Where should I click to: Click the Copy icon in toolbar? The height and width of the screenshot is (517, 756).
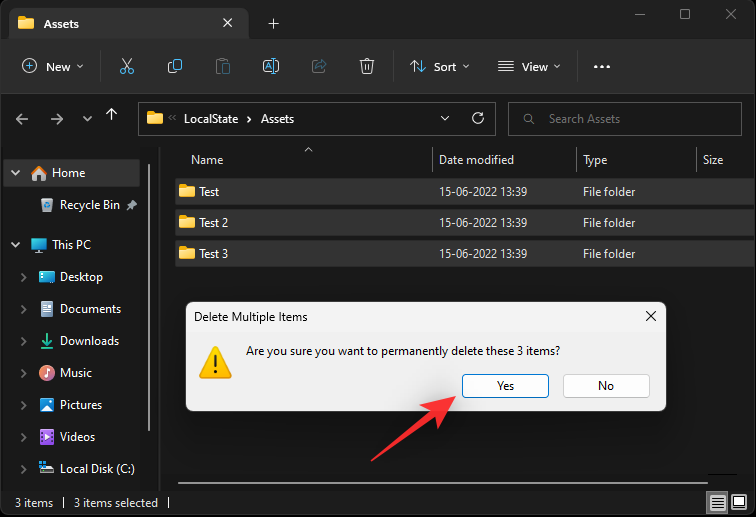175,66
